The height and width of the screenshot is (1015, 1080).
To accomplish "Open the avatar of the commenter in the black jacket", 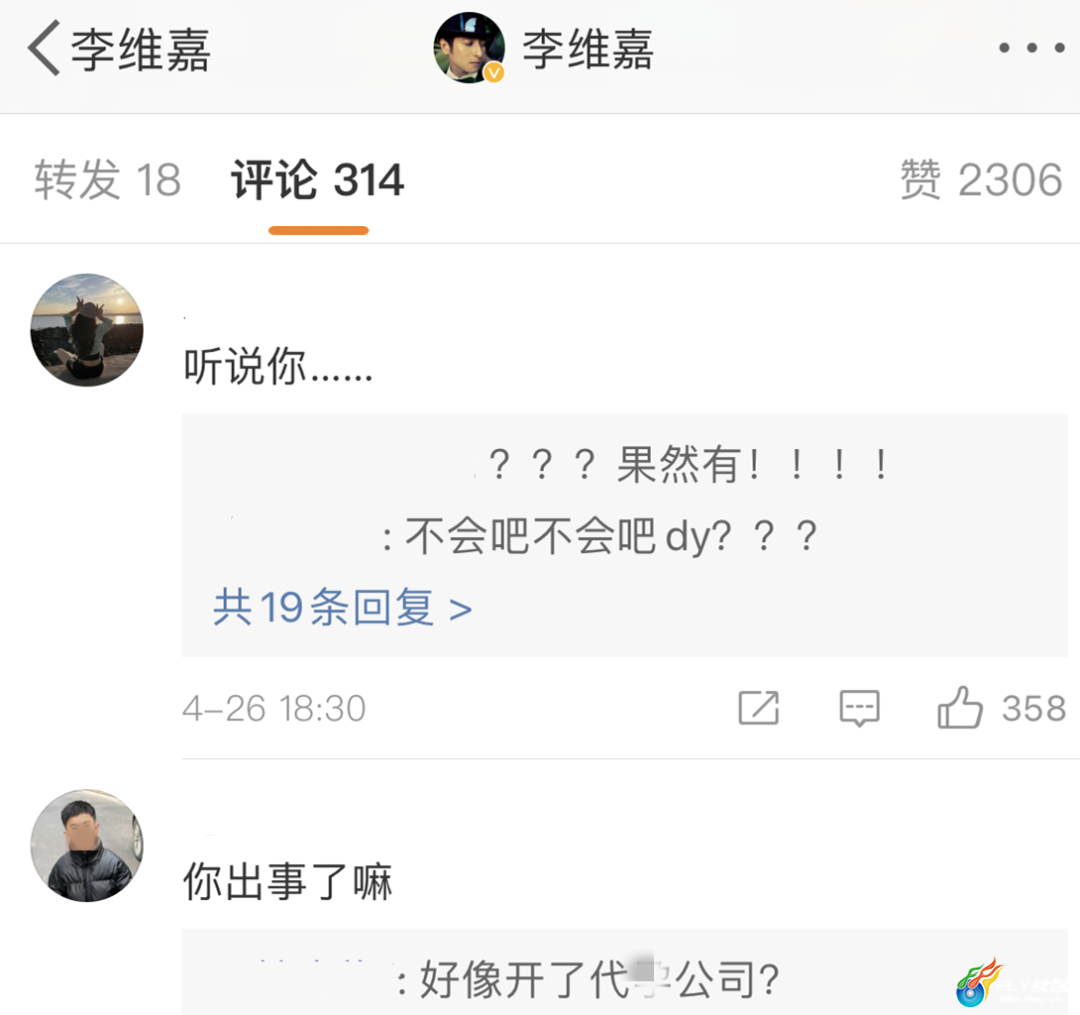I will (87, 846).
